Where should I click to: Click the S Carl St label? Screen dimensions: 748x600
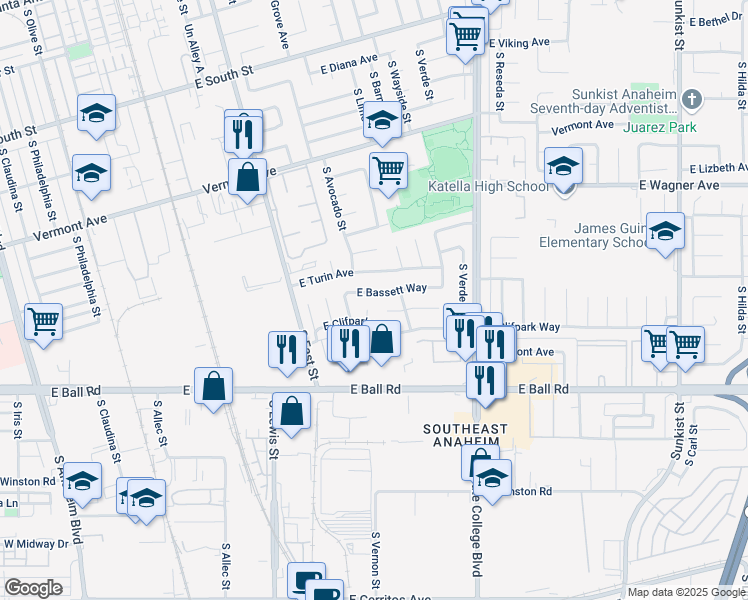tap(692, 445)
